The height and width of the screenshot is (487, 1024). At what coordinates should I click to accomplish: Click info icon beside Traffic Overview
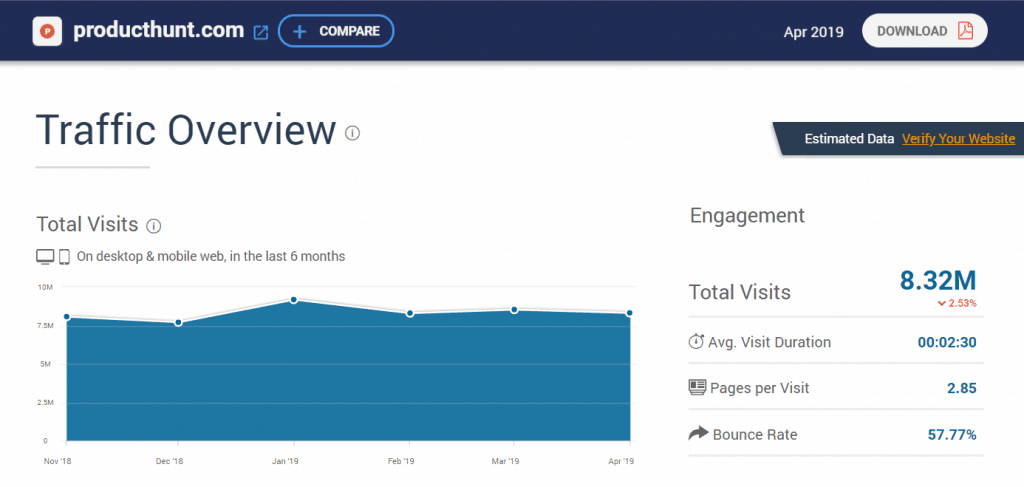pyautogui.click(x=353, y=133)
